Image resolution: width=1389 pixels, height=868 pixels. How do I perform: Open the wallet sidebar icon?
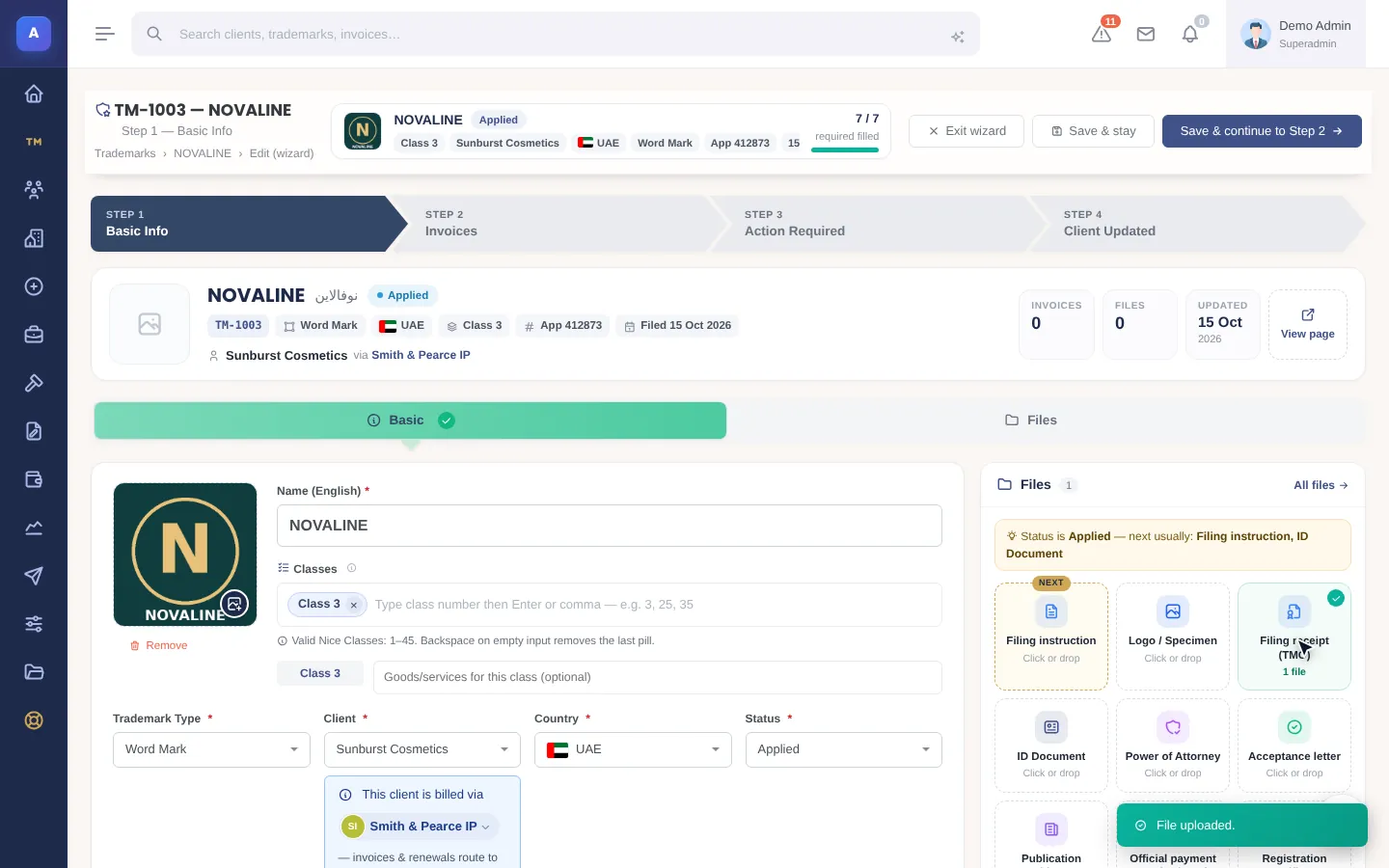pyautogui.click(x=34, y=479)
